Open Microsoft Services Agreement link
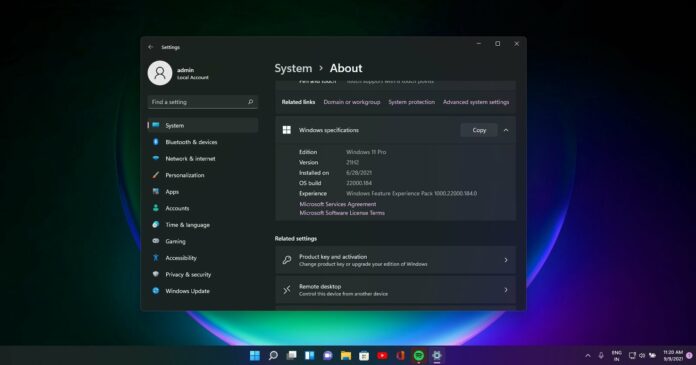 (338, 204)
